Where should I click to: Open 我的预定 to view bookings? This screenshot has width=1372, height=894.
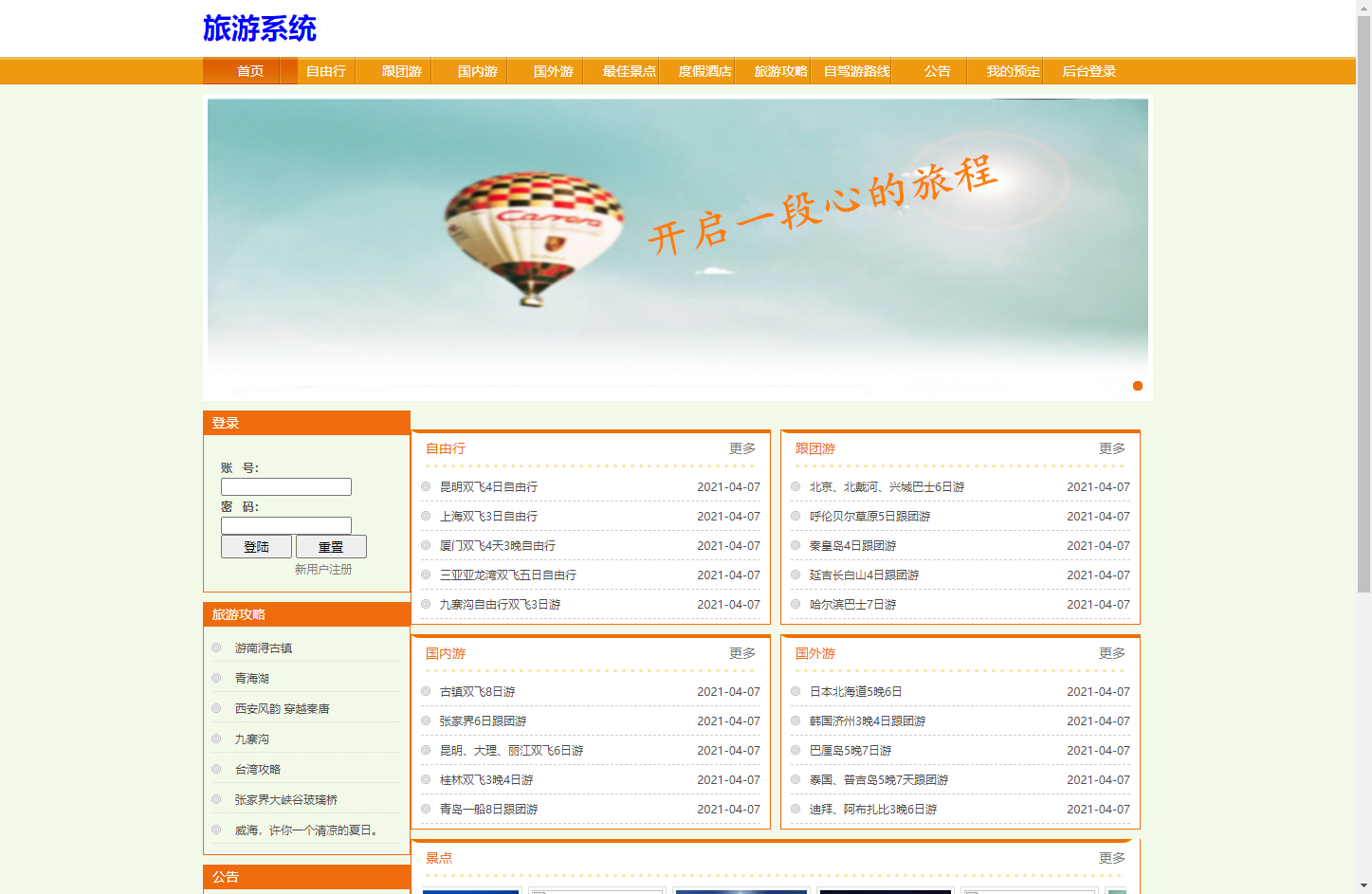pos(1013,70)
